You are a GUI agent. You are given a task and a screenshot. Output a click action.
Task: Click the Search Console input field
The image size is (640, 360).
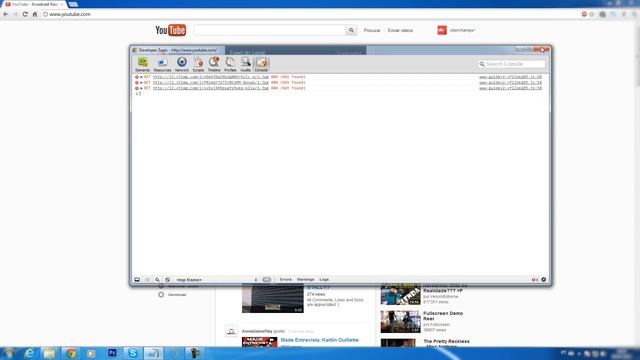(511, 64)
